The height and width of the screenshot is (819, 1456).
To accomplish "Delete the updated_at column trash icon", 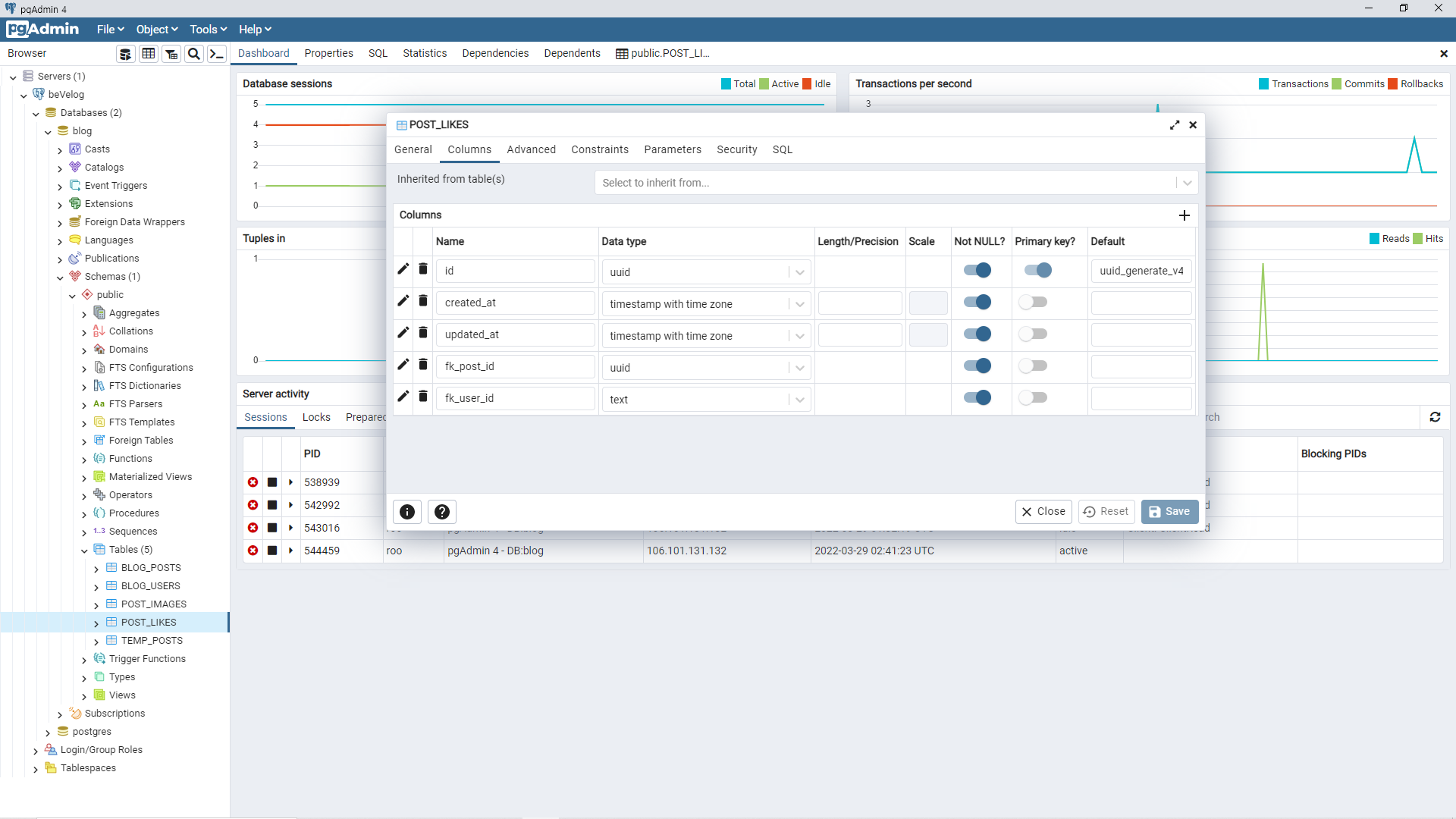I will pyautogui.click(x=423, y=333).
